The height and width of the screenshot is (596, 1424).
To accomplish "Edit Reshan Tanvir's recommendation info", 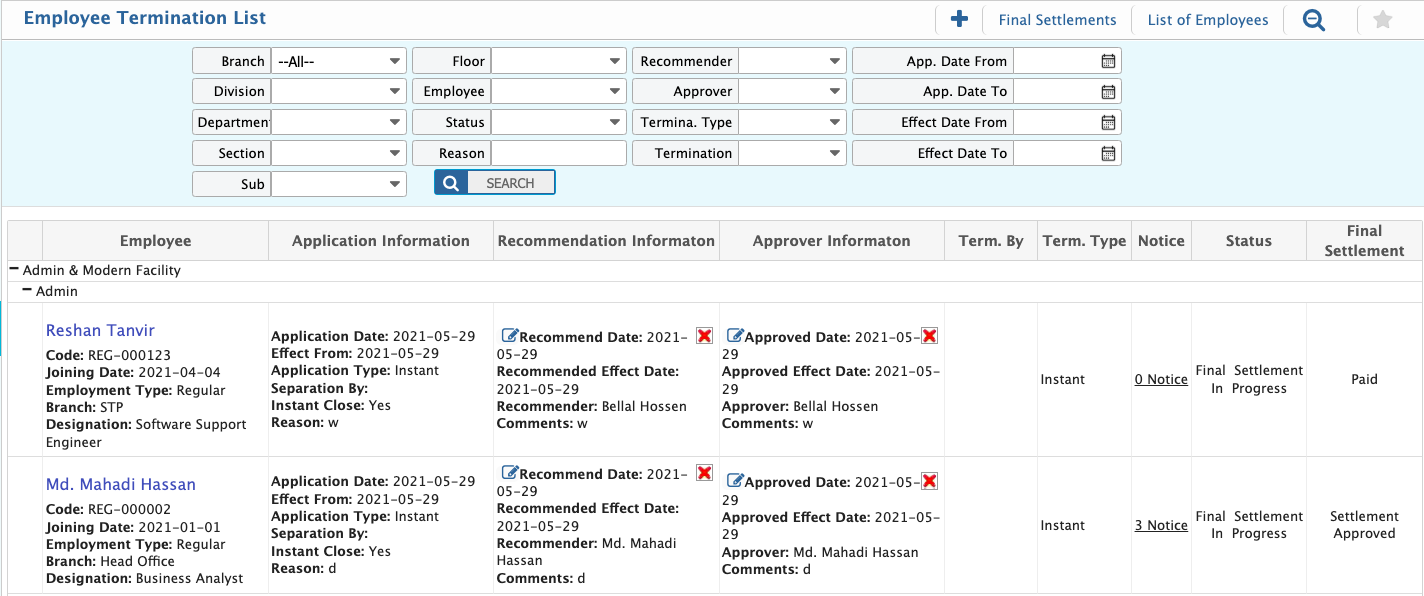I will (x=509, y=335).
